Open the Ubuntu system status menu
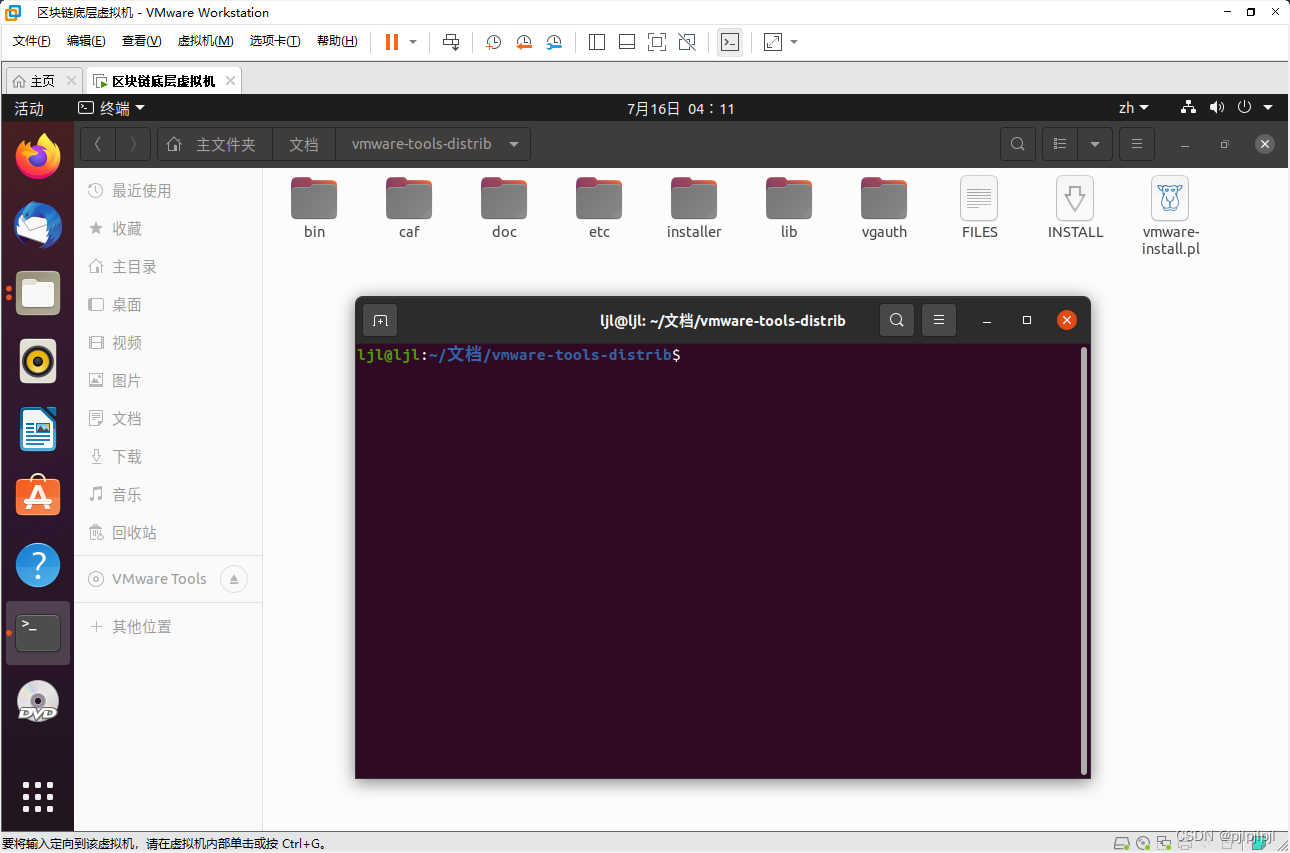 (x=1227, y=108)
